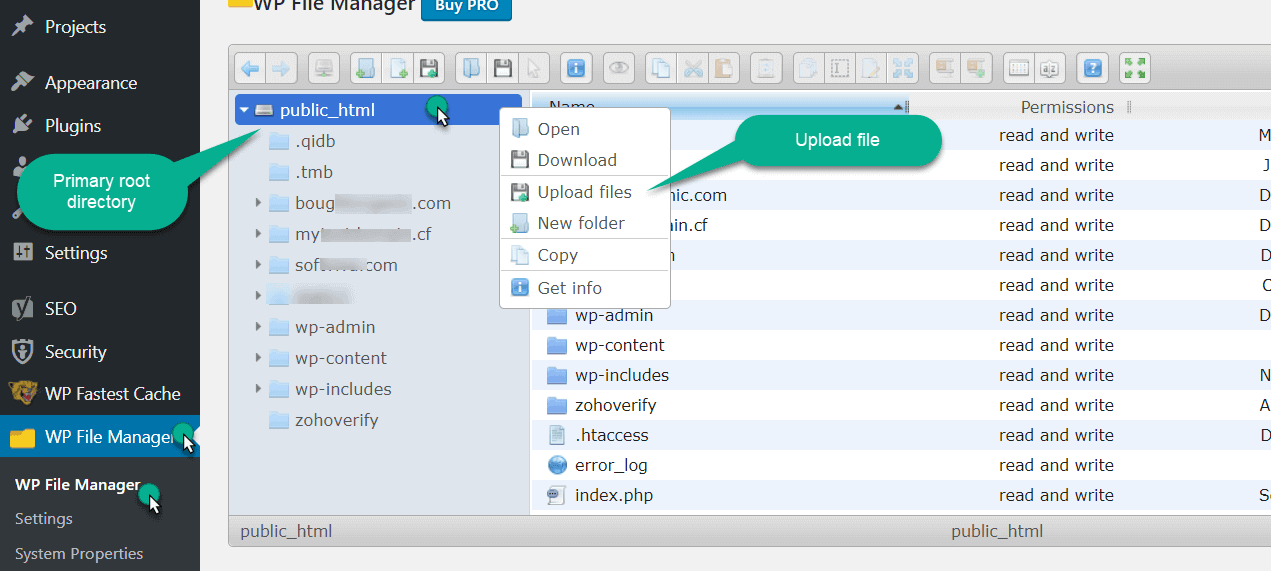The height and width of the screenshot is (571, 1271).
Task: Go forward using the toolbar Forward arrow
Action: pyautogui.click(x=280, y=68)
